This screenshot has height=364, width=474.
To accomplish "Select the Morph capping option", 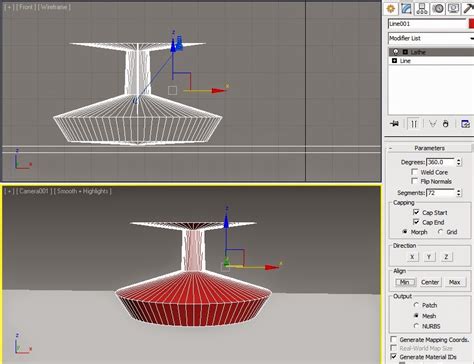I will (x=405, y=232).
